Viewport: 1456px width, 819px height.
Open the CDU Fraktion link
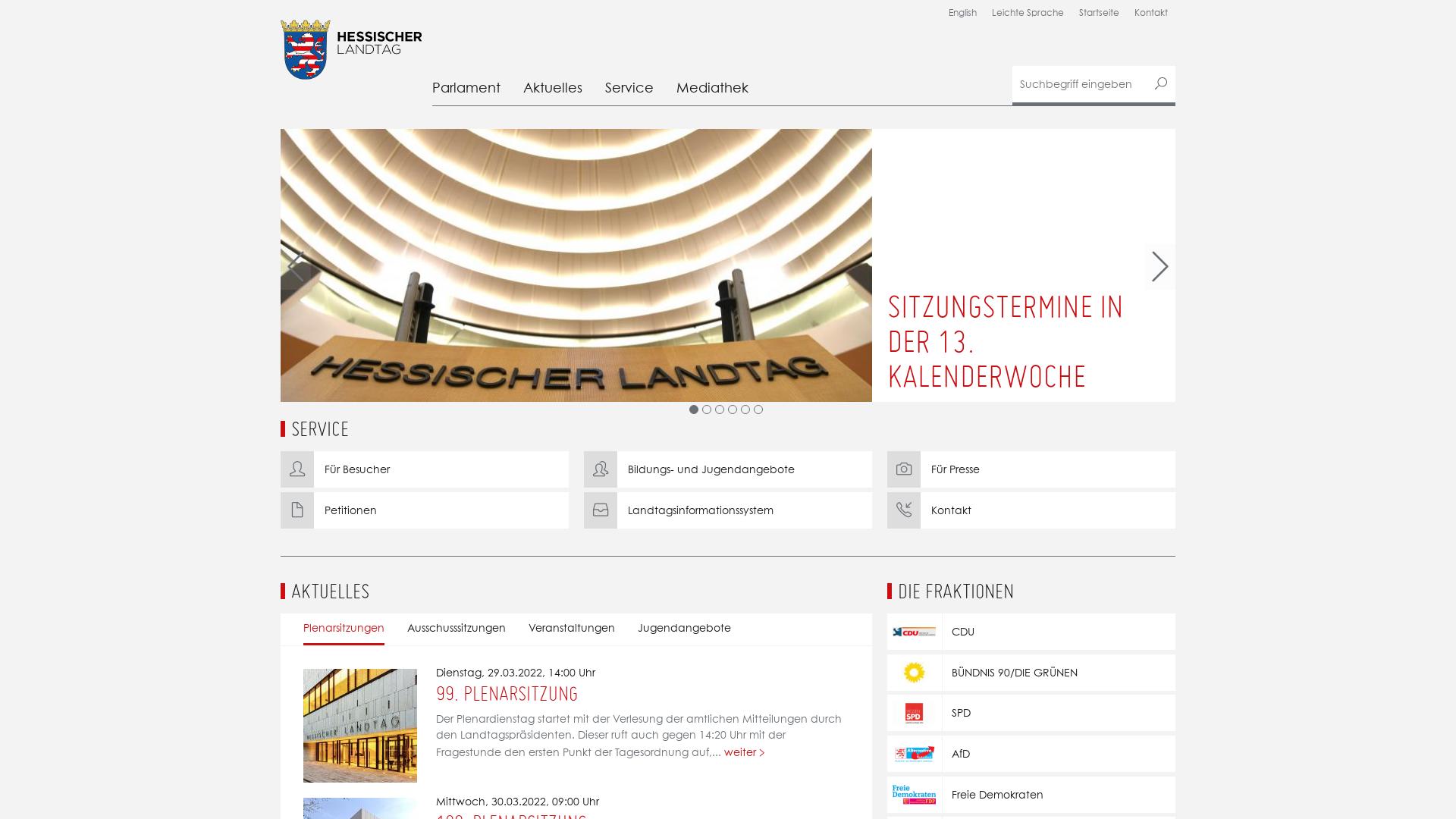pos(1031,632)
